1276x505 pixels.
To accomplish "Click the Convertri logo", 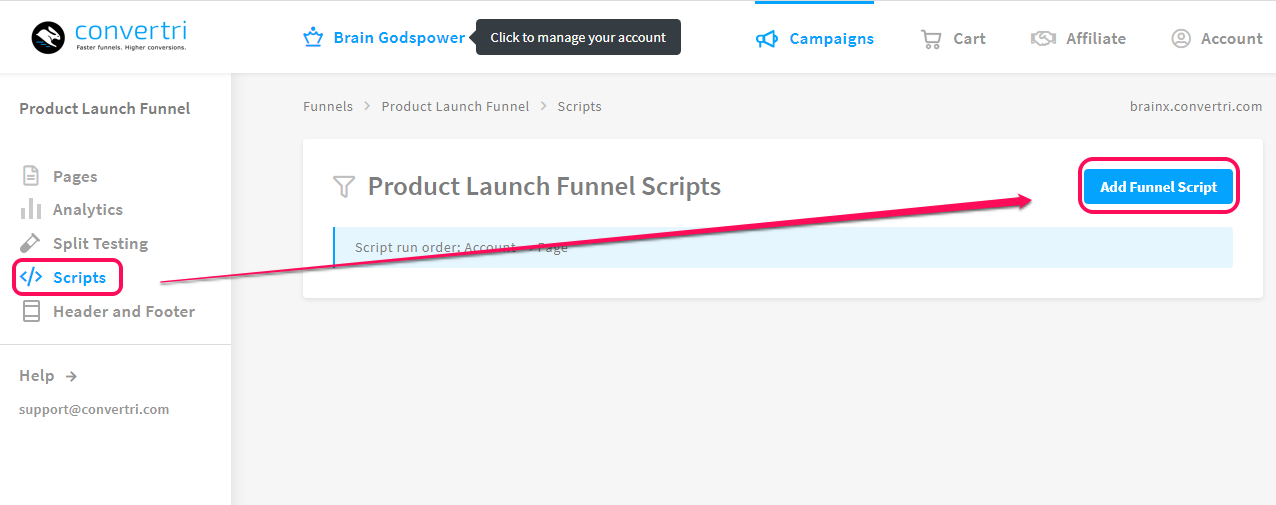I will (x=108, y=37).
